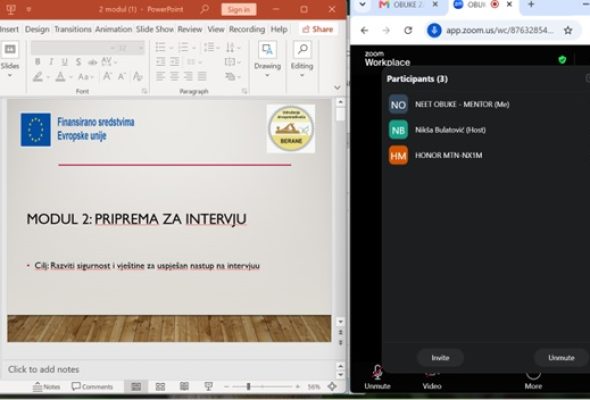This screenshot has height=400, width=590.
Task: Open Convert to SmartArt options
Action: (233, 77)
